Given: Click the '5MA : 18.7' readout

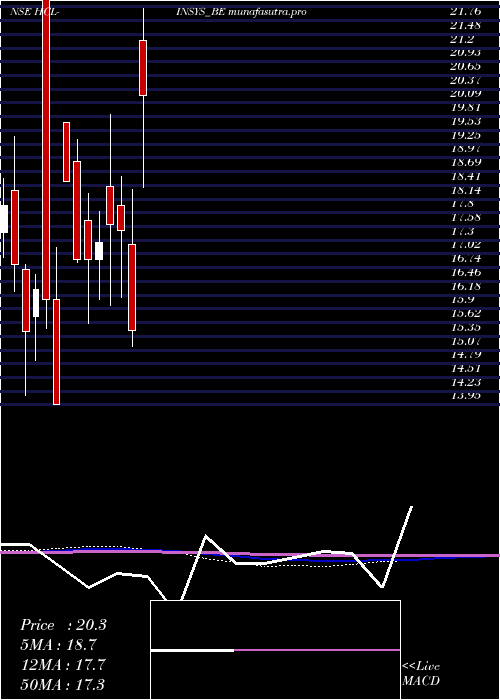Looking at the screenshot, I should 58,645.
